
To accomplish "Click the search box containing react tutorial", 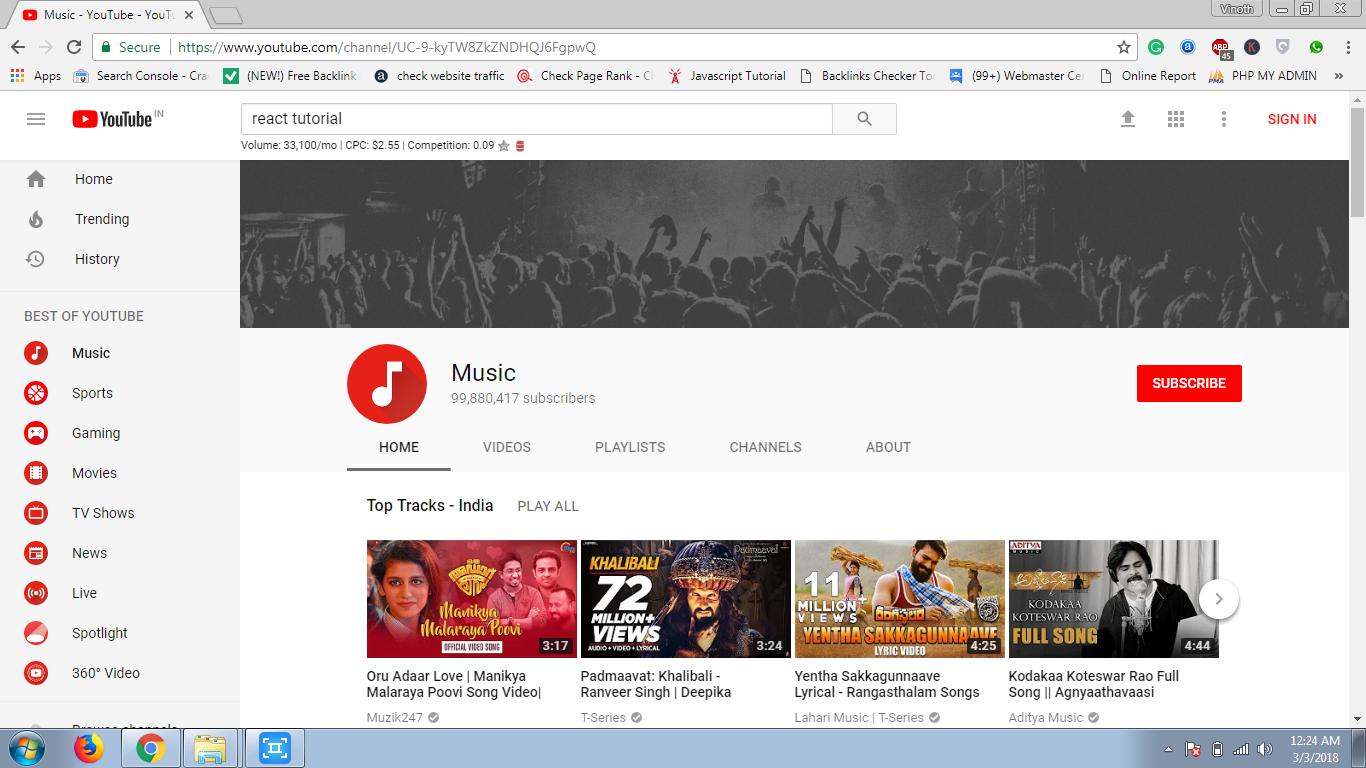I will 537,119.
